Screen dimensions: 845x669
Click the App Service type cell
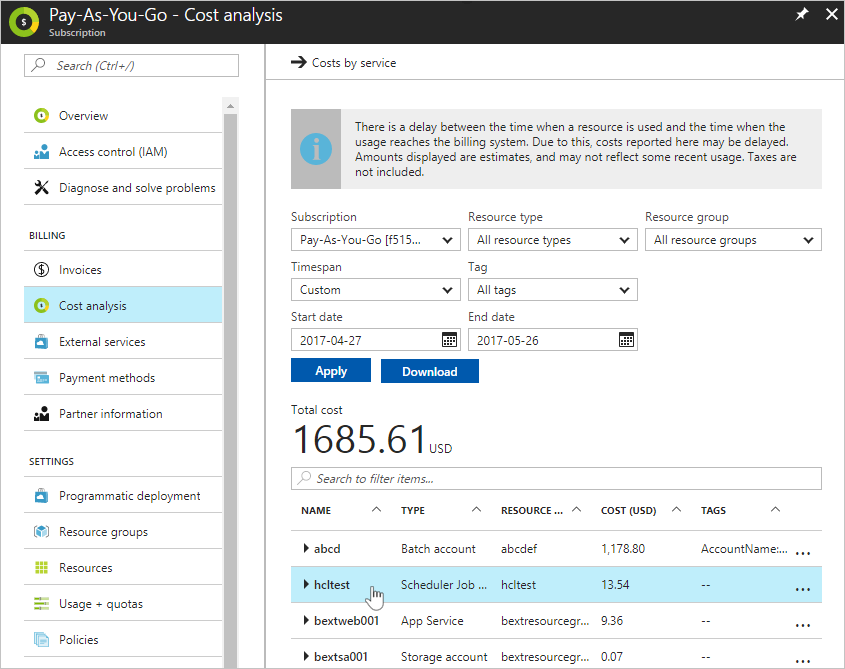point(432,621)
